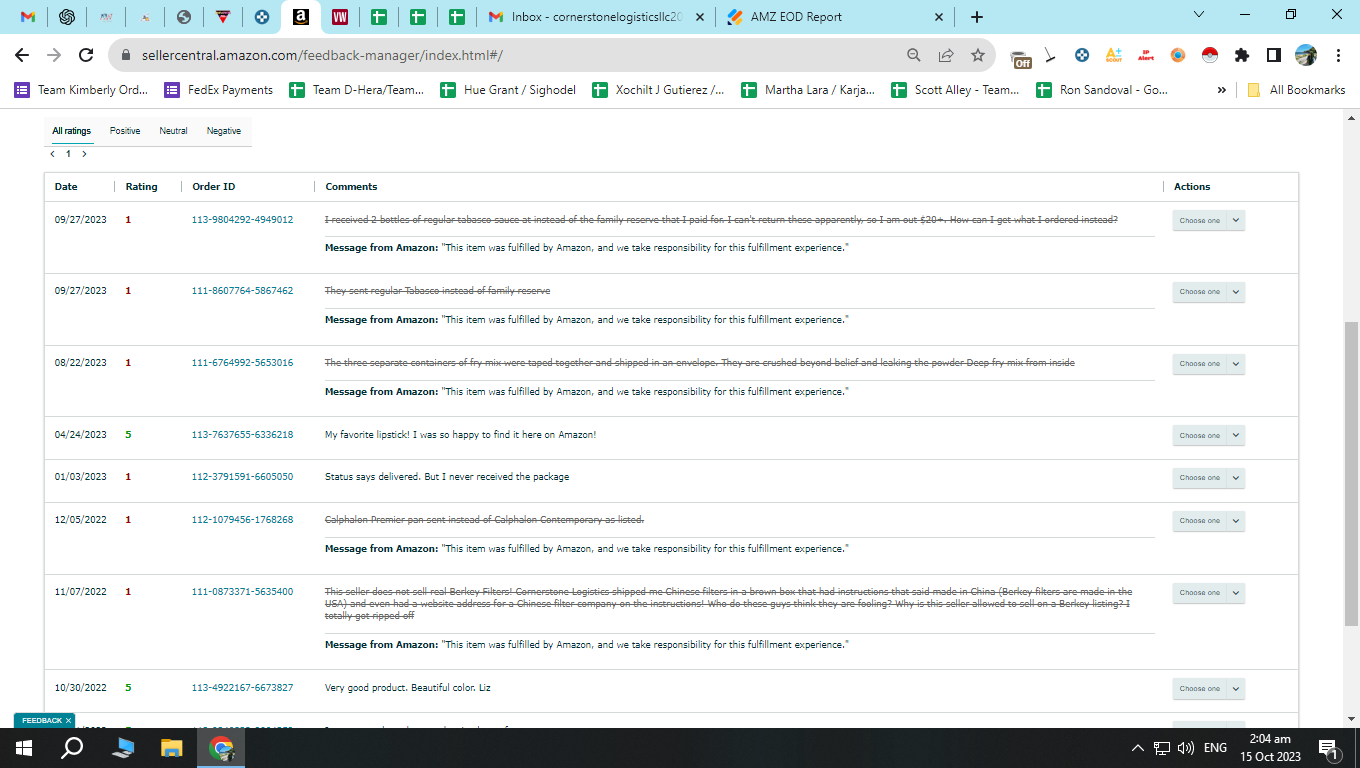The height and width of the screenshot is (768, 1360).
Task: Expand Choose one for the fry mix feedback
Action: [1208, 364]
